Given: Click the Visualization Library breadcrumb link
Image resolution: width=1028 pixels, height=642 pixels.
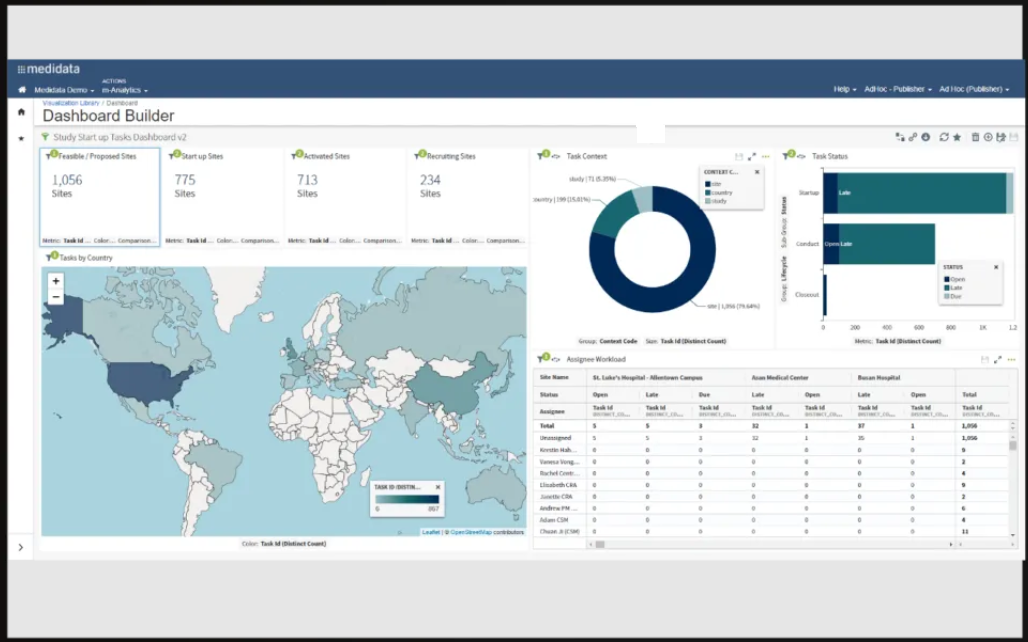Looking at the screenshot, I should click(71, 102).
